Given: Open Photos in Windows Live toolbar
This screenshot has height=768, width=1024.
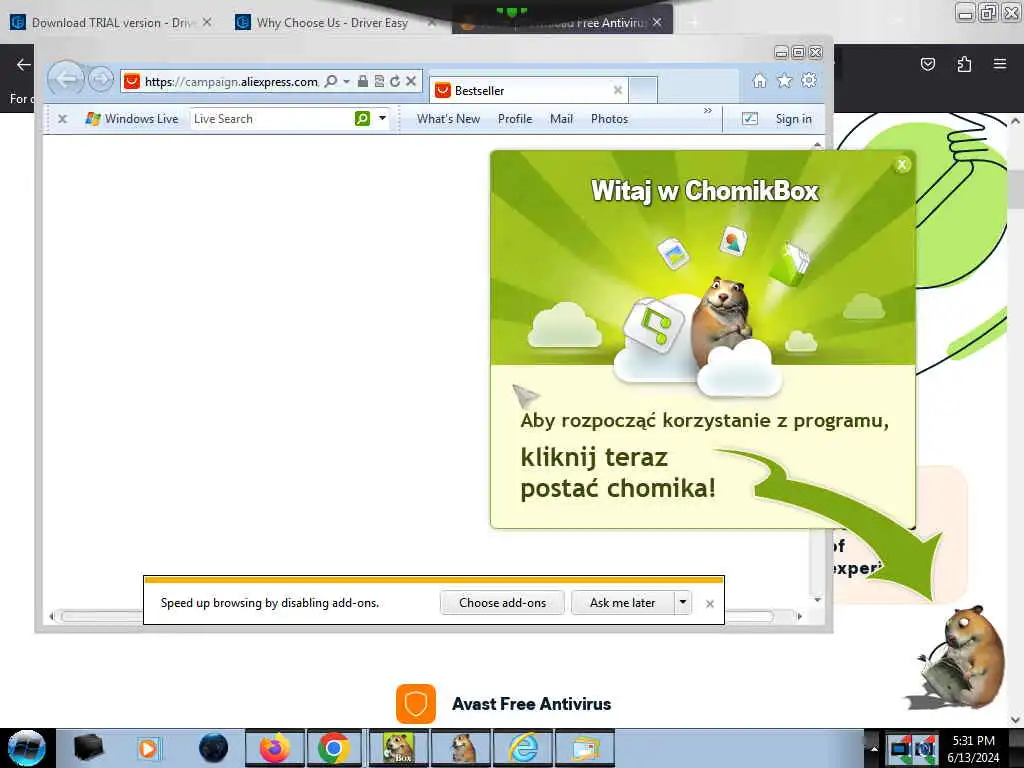Looking at the screenshot, I should 609,119.
